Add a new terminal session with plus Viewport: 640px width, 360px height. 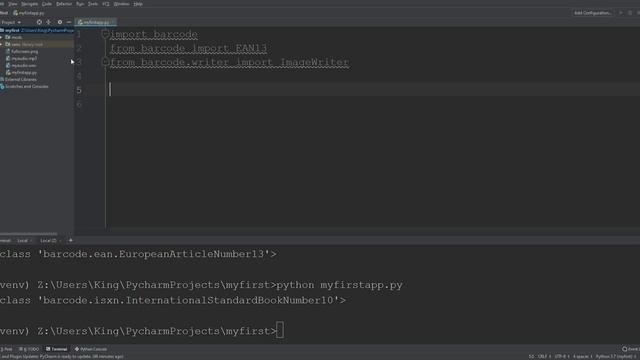click(x=71, y=240)
